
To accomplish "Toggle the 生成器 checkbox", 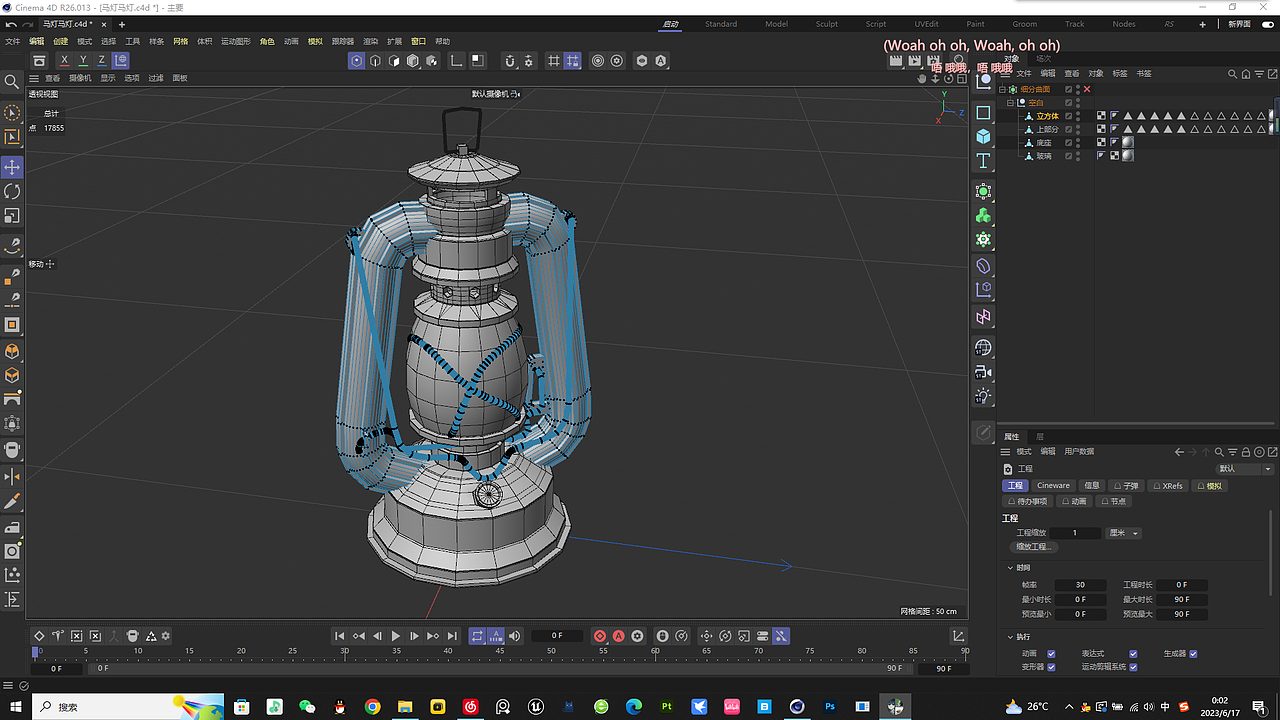I will 1193,654.
